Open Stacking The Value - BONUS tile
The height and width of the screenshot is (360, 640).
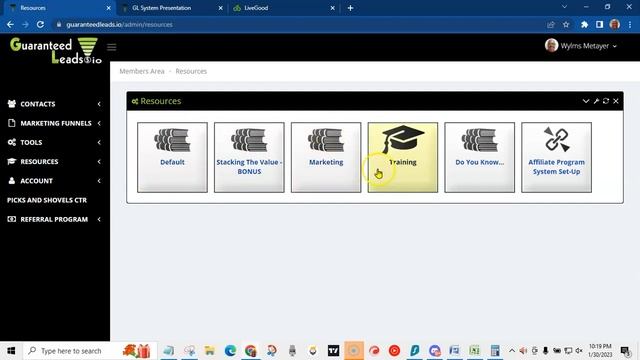(249, 157)
